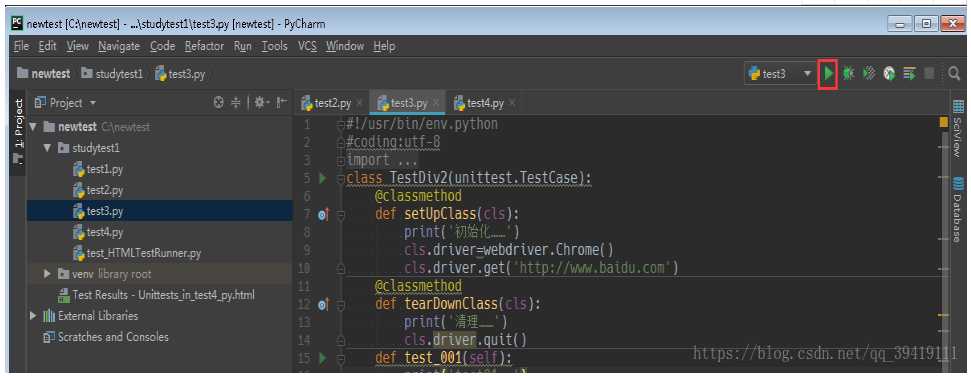Click the override marker beside setUpClass
Image resolution: width=971 pixels, height=376 pixels.
coord(323,214)
